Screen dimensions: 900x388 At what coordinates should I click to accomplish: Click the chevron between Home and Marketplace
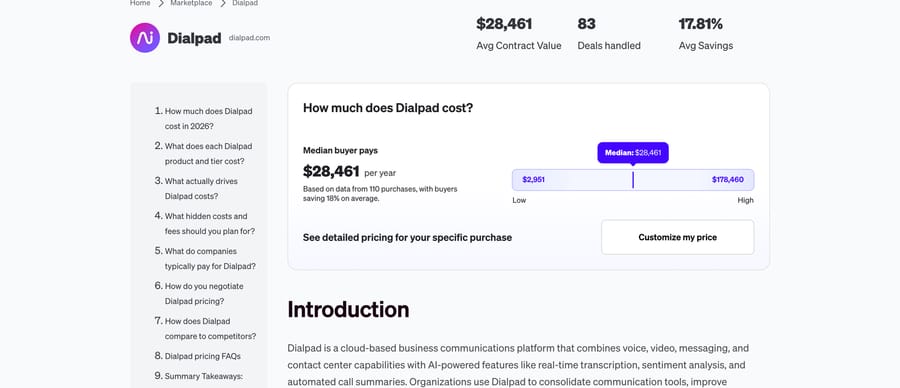click(161, 3)
